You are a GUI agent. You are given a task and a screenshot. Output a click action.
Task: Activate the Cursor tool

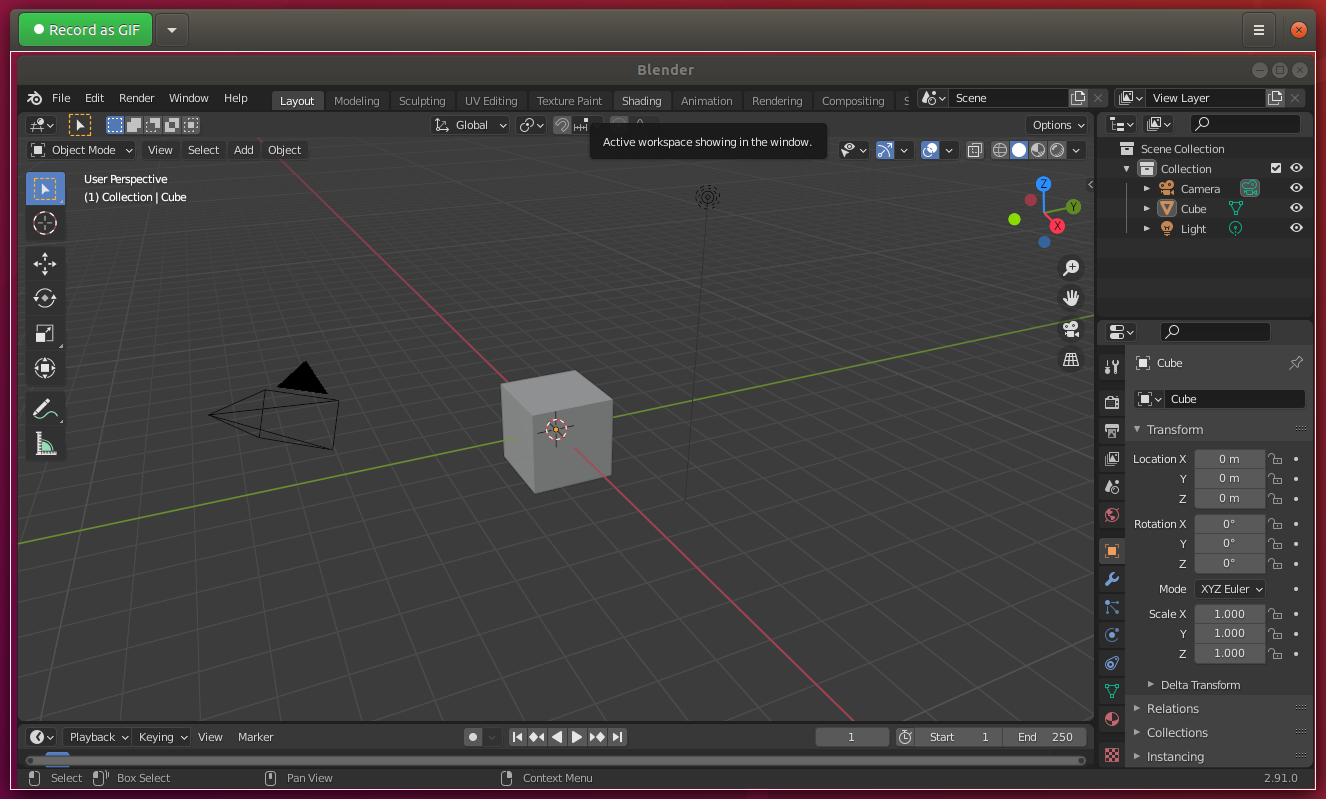[x=45, y=223]
